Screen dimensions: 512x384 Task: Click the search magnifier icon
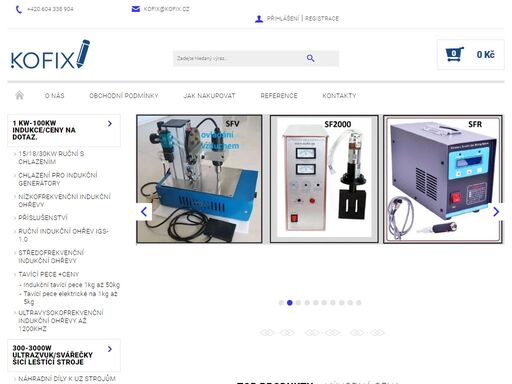coord(310,58)
